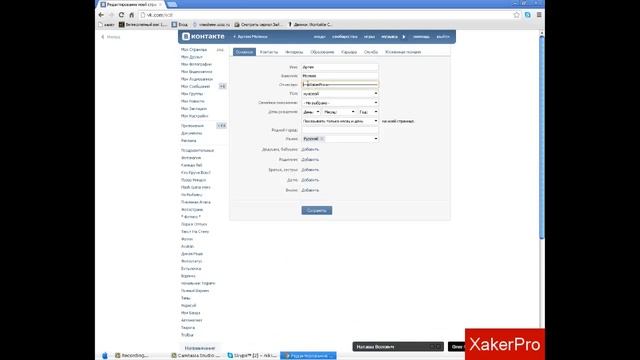The width and height of the screenshot is (640, 360).
Task: Switch to the Карьера tab
Action: (x=349, y=52)
